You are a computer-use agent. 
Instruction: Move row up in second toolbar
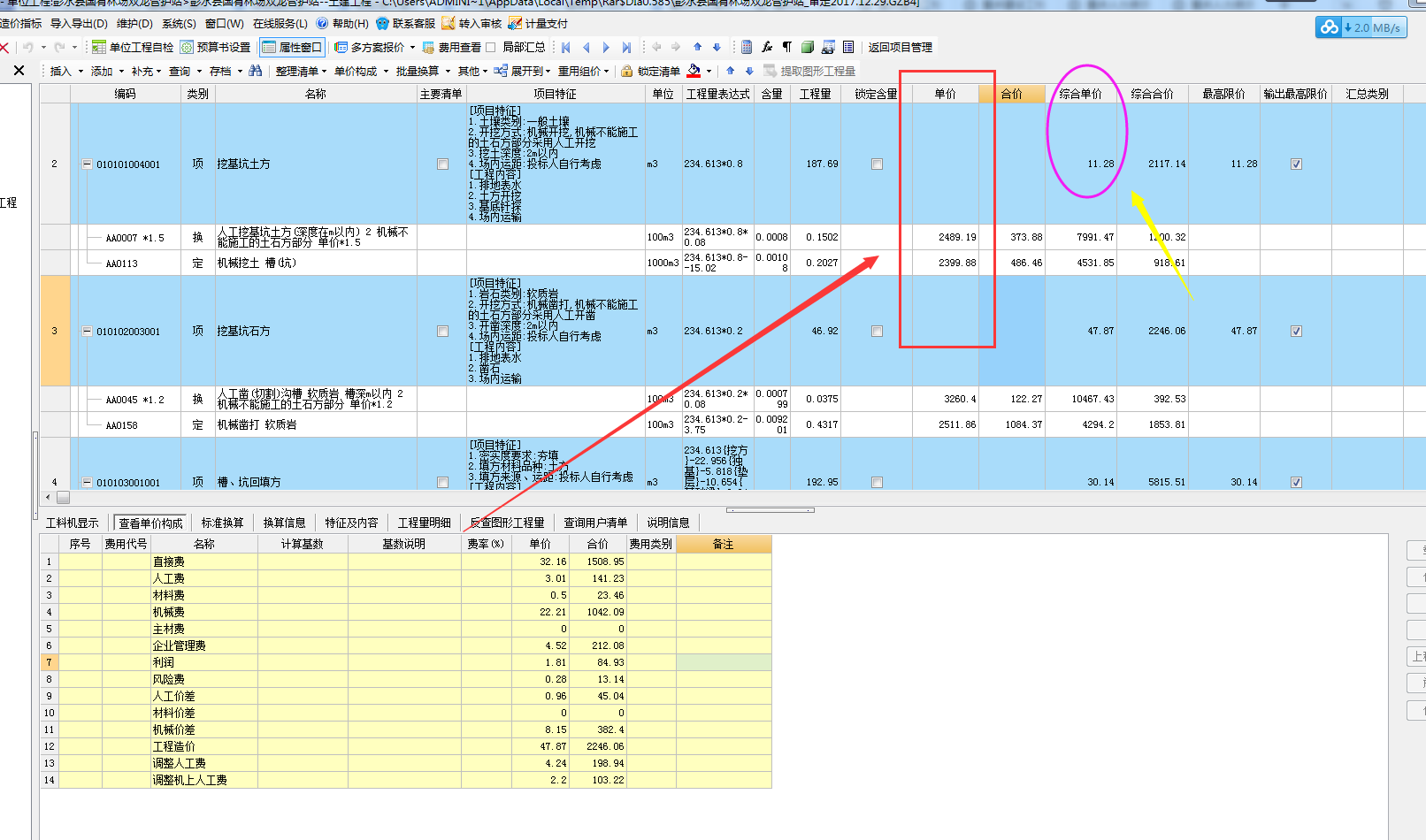(730, 71)
